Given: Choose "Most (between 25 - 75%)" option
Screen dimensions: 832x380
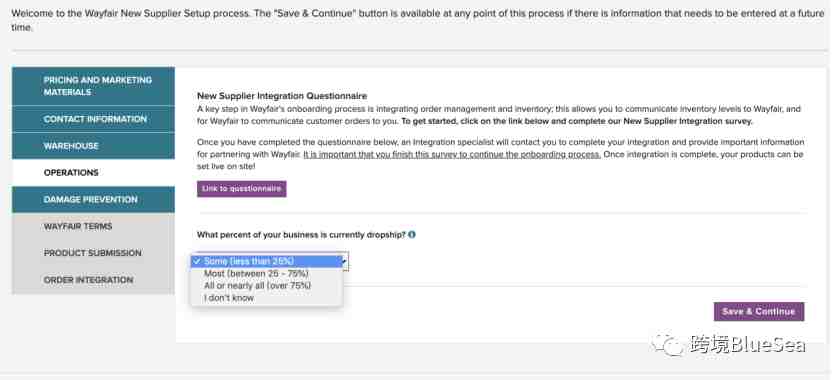Looking at the screenshot, I should pyautogui.click(x=266, y=273).
